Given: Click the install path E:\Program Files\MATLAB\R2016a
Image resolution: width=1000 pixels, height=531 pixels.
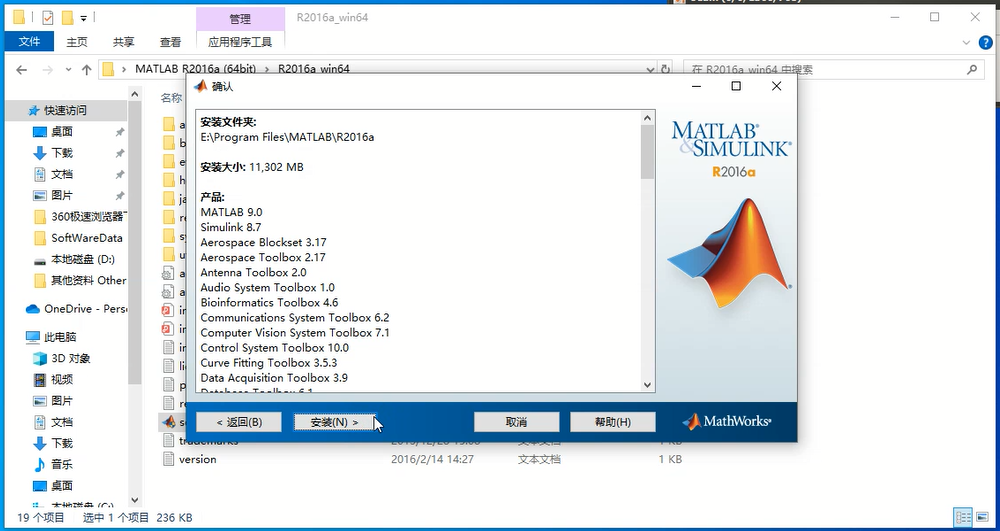Looking at the screenshot, I should (x=288, y=137).
